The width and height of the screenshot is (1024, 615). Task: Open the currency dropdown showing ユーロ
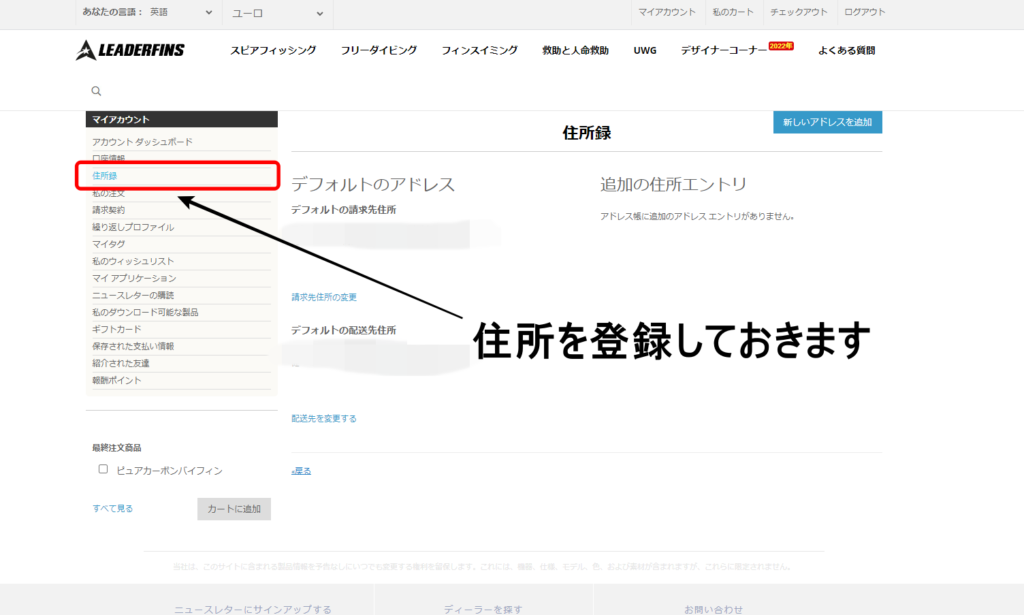coord(277,13)
